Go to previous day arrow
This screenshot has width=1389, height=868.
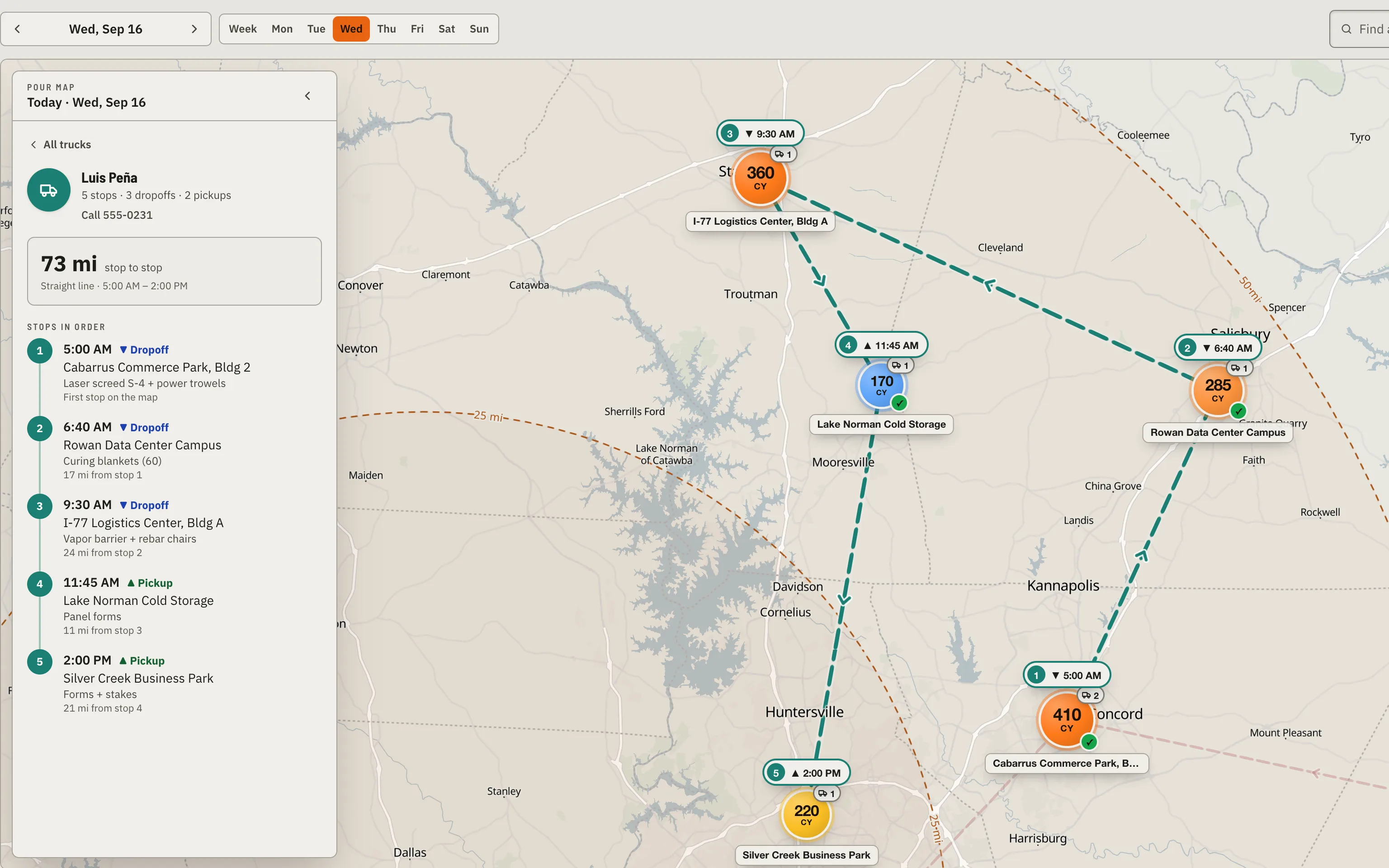click(x=17, y=28)
